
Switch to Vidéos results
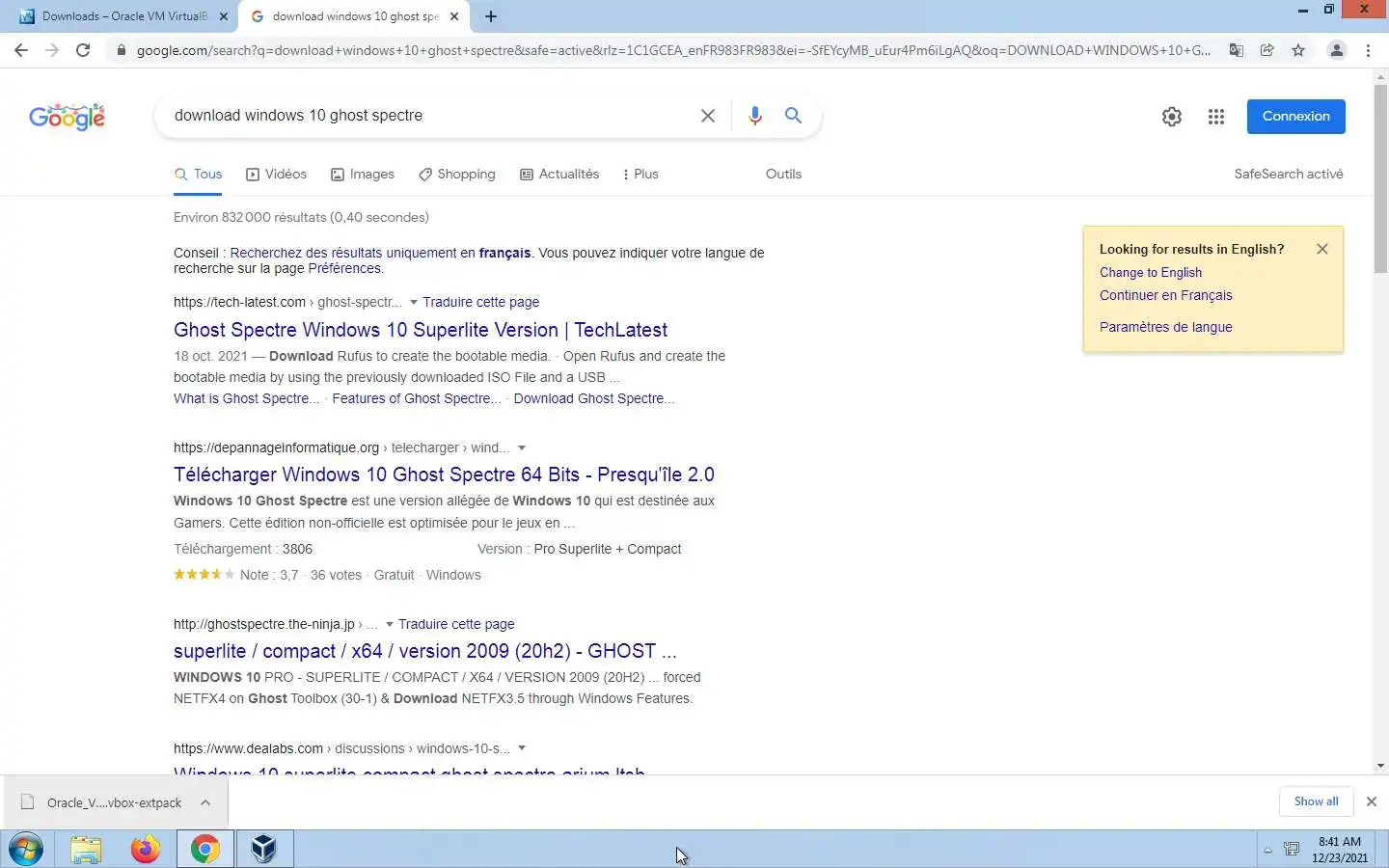[x=276, y=175]
